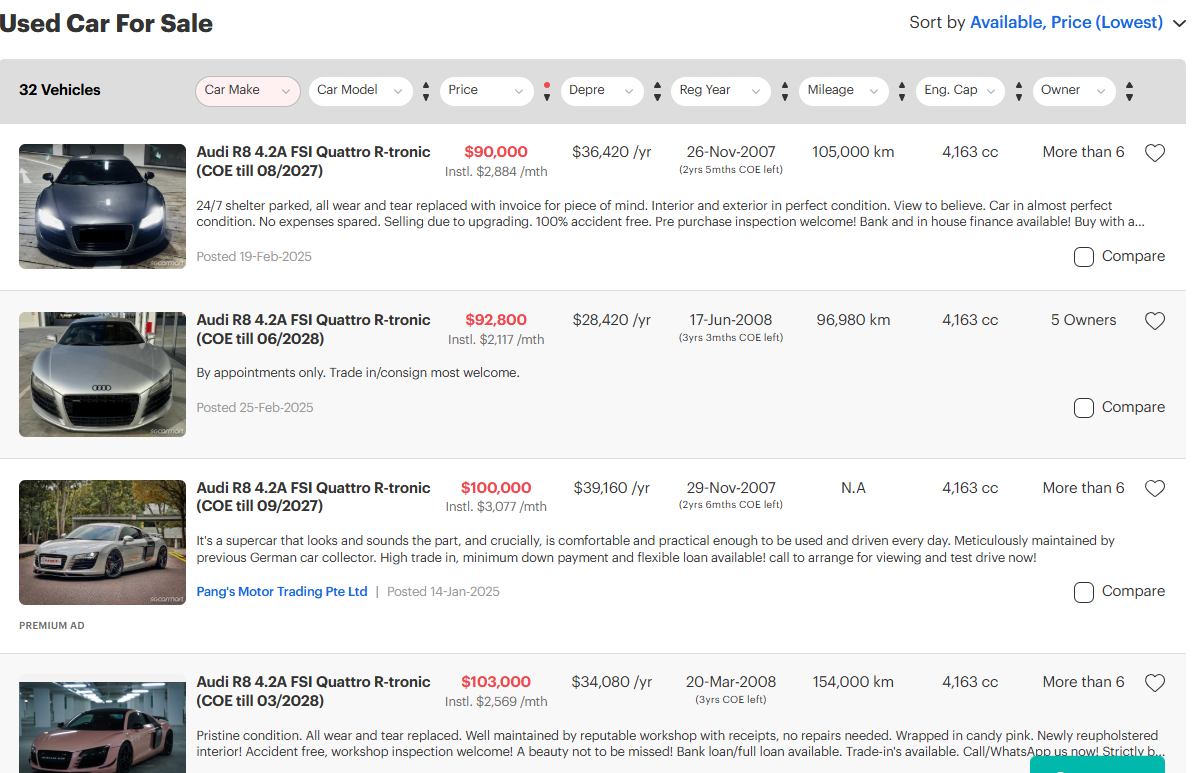
Task: Sort Depre descending with down arrow
Action: click(x=657, y=97)
